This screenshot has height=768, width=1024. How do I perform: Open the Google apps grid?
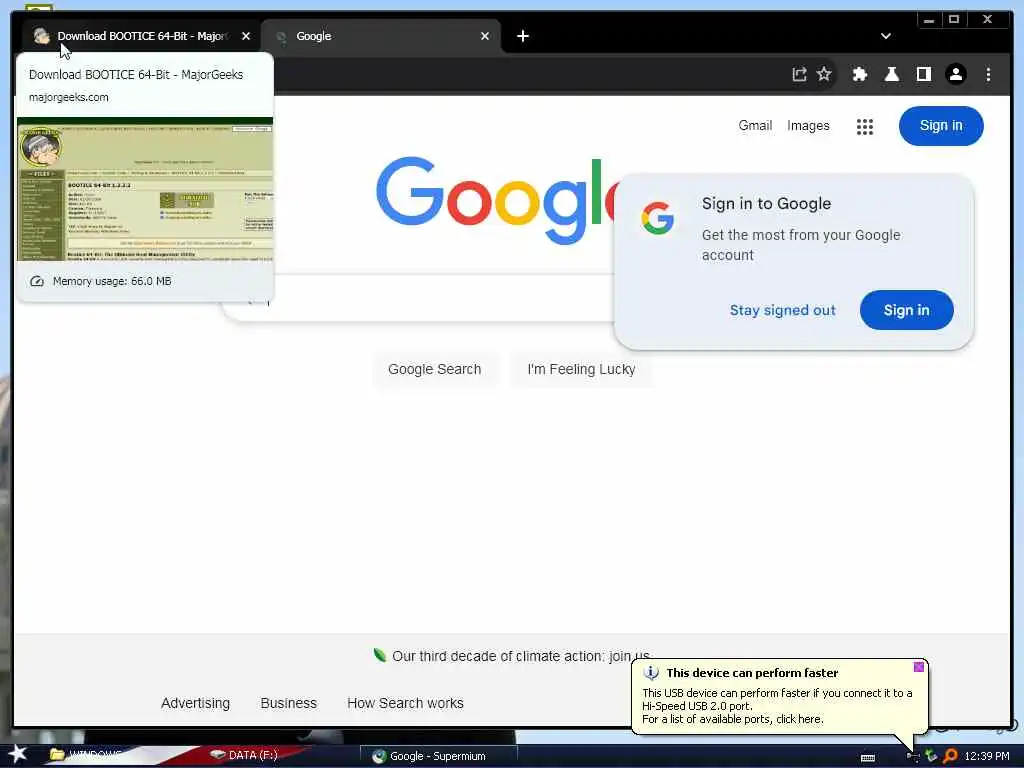pyautogui.click(x=865, y=126)
